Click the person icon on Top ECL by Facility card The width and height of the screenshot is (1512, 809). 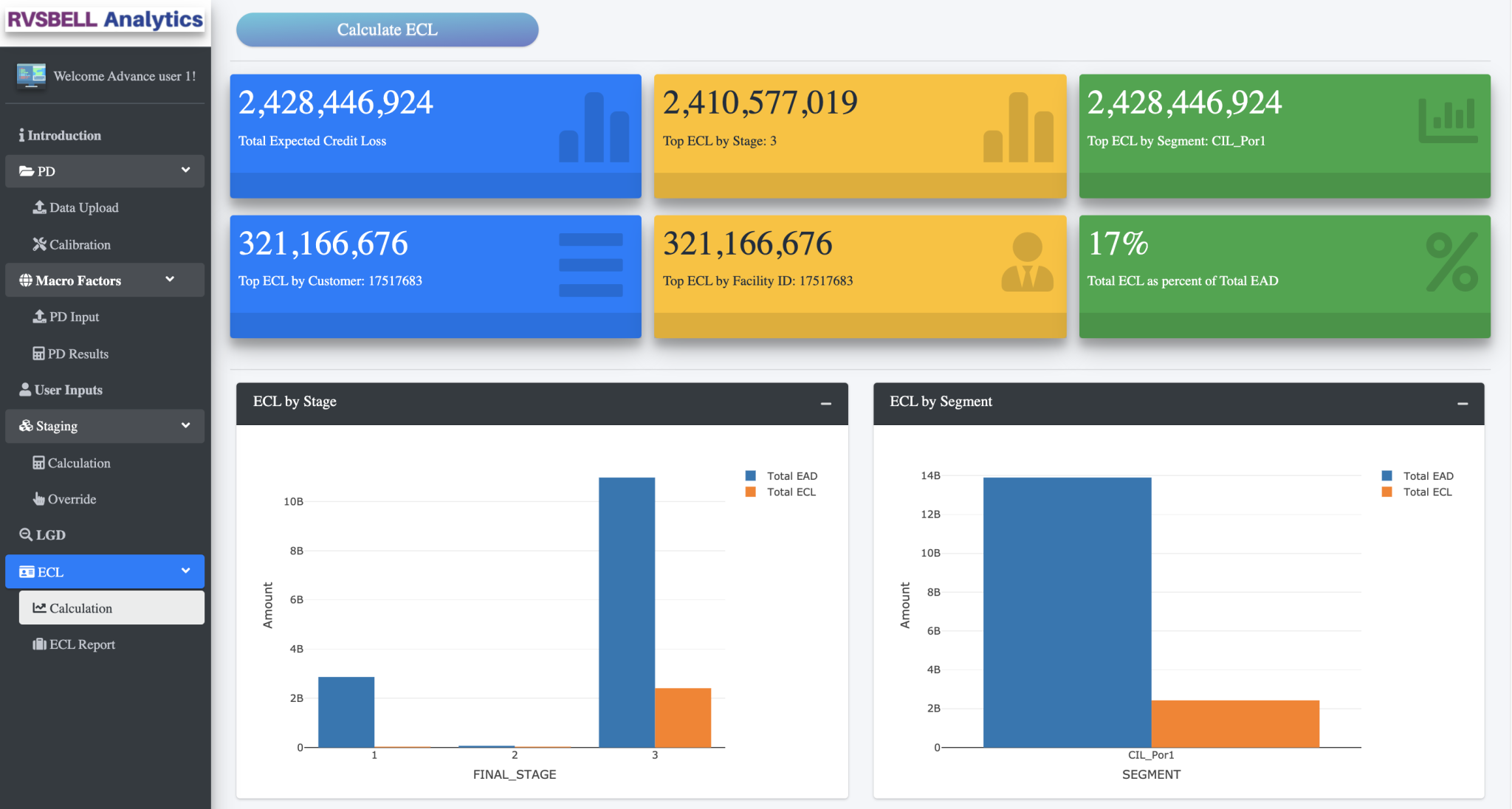(x=1027, y=262)
